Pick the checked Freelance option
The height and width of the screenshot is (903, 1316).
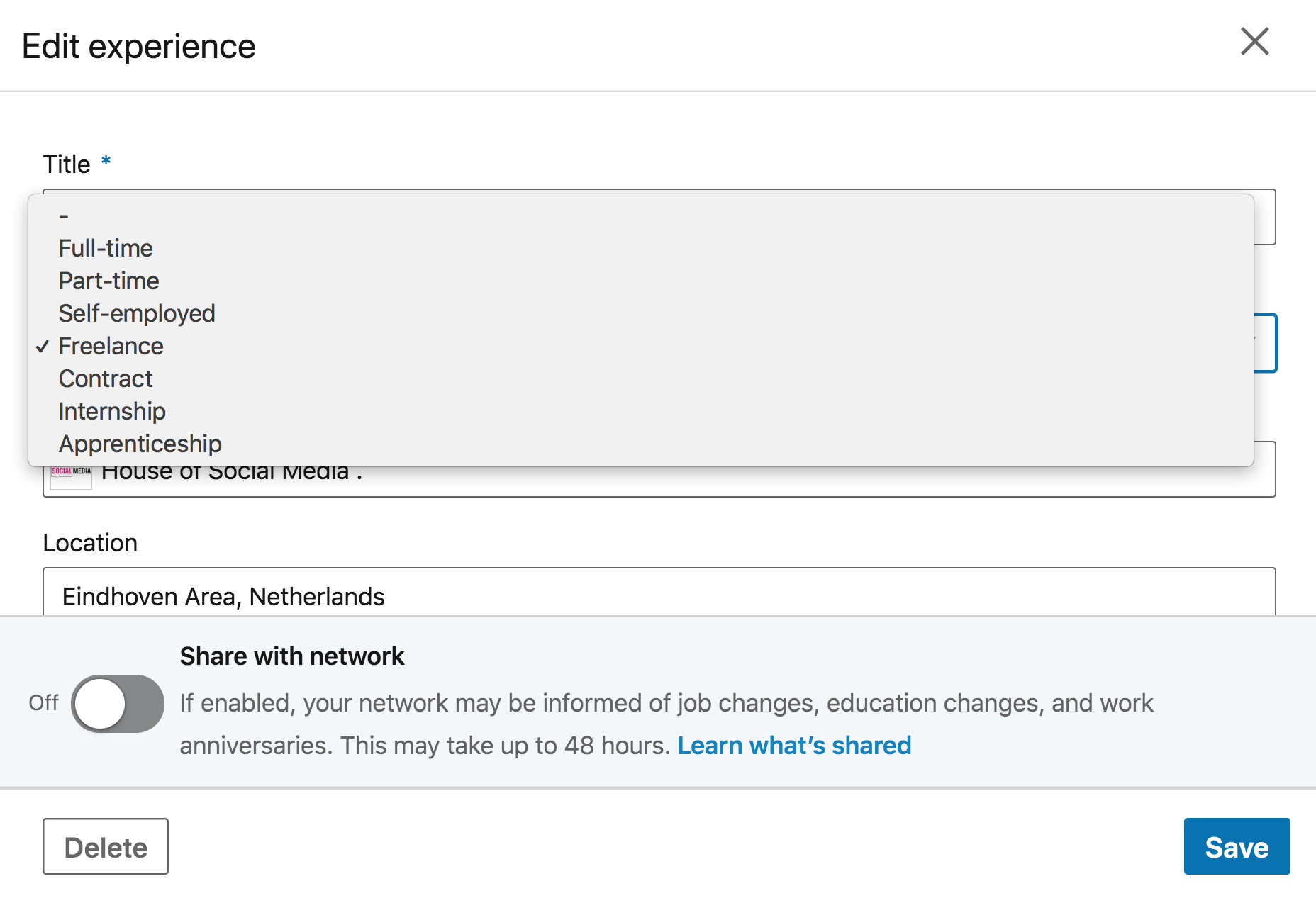[x=111, y=347]
